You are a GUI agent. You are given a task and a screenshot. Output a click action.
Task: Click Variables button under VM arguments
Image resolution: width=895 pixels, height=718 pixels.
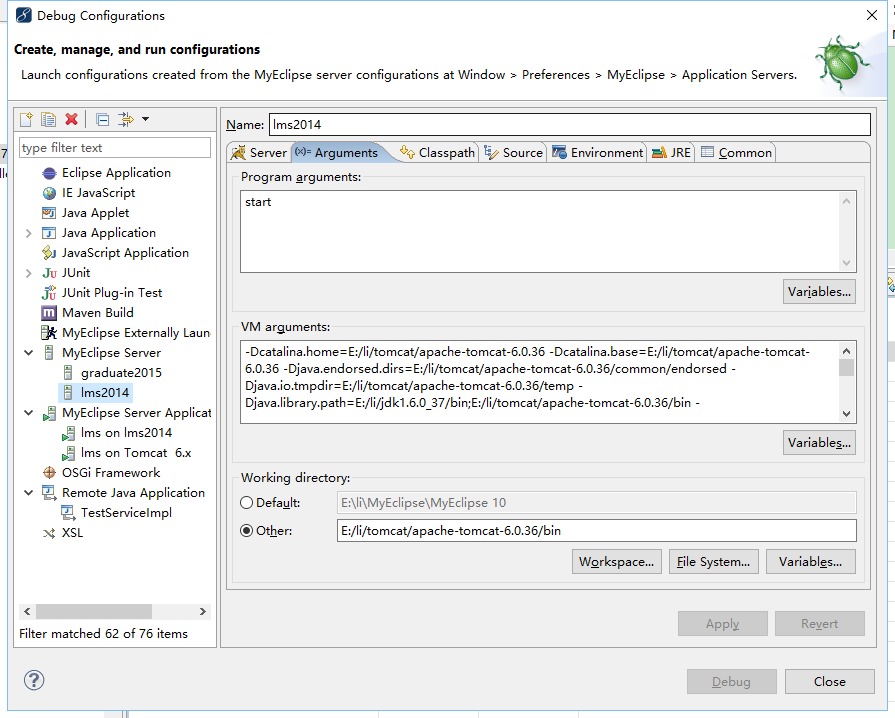[819, 442]
